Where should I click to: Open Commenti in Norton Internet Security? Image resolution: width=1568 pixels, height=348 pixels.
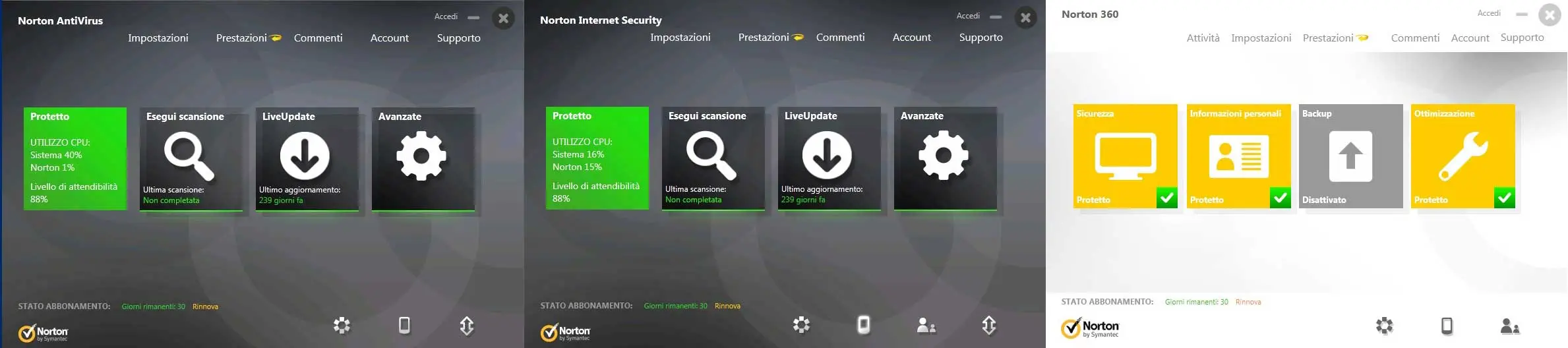tap(841, 38)
